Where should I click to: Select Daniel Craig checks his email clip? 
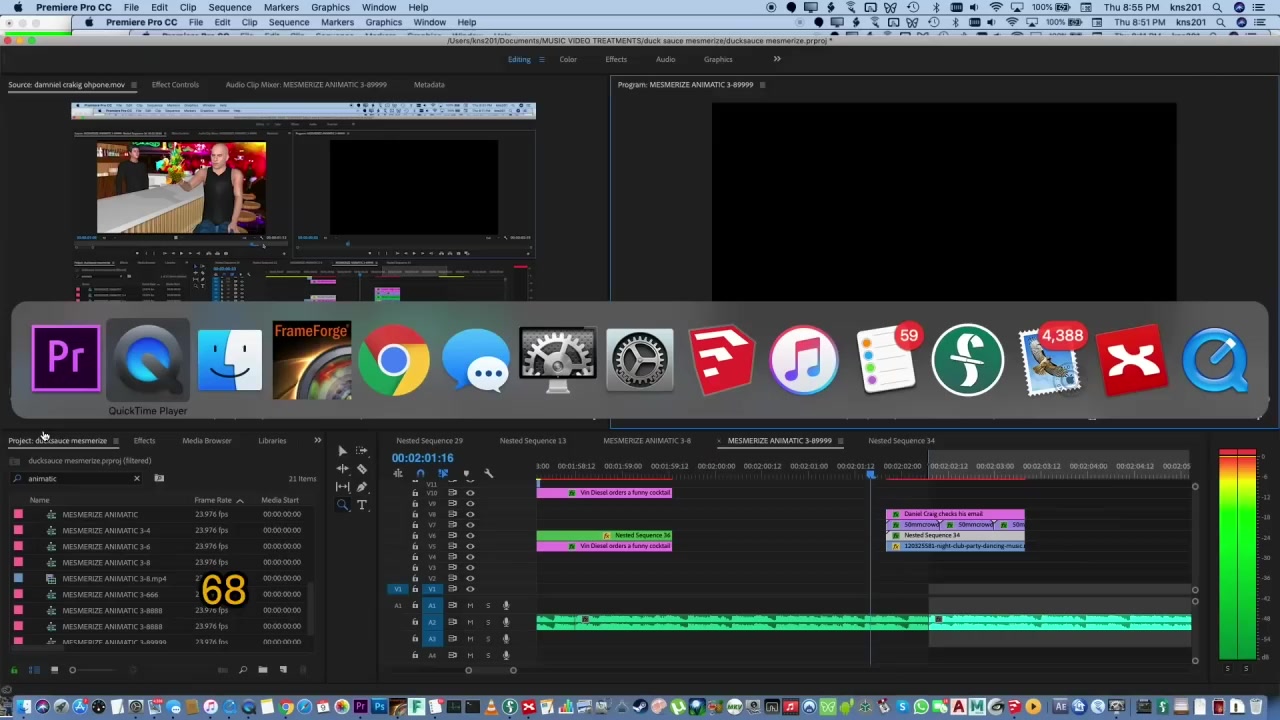(955, 514)
